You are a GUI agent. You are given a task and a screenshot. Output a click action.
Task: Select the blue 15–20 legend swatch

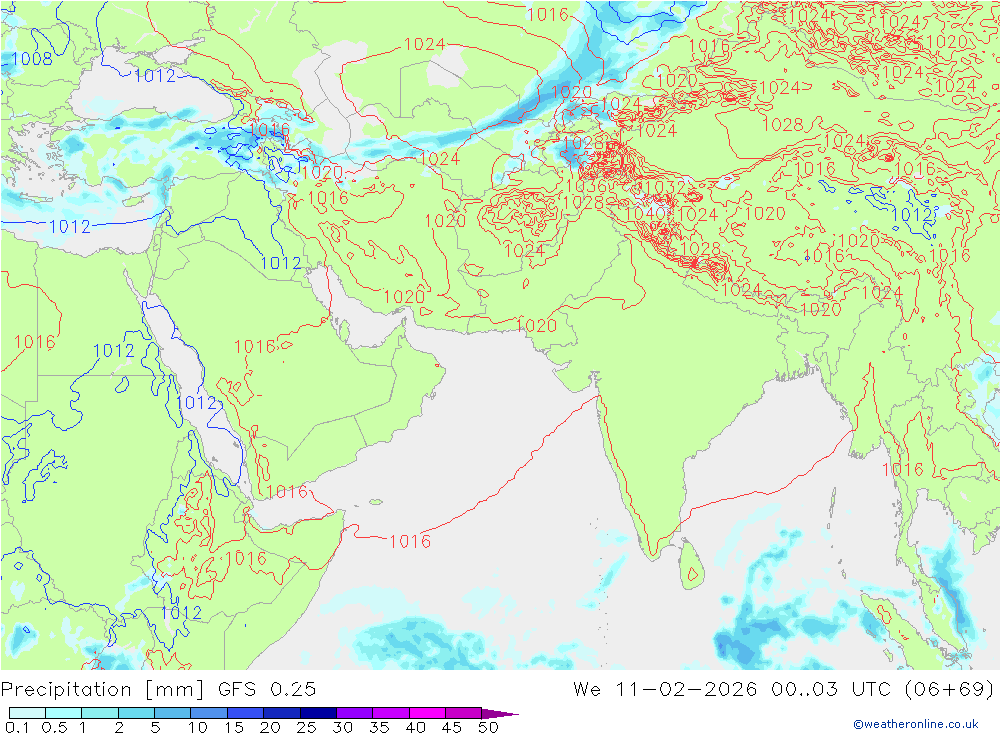pos(246,713)
